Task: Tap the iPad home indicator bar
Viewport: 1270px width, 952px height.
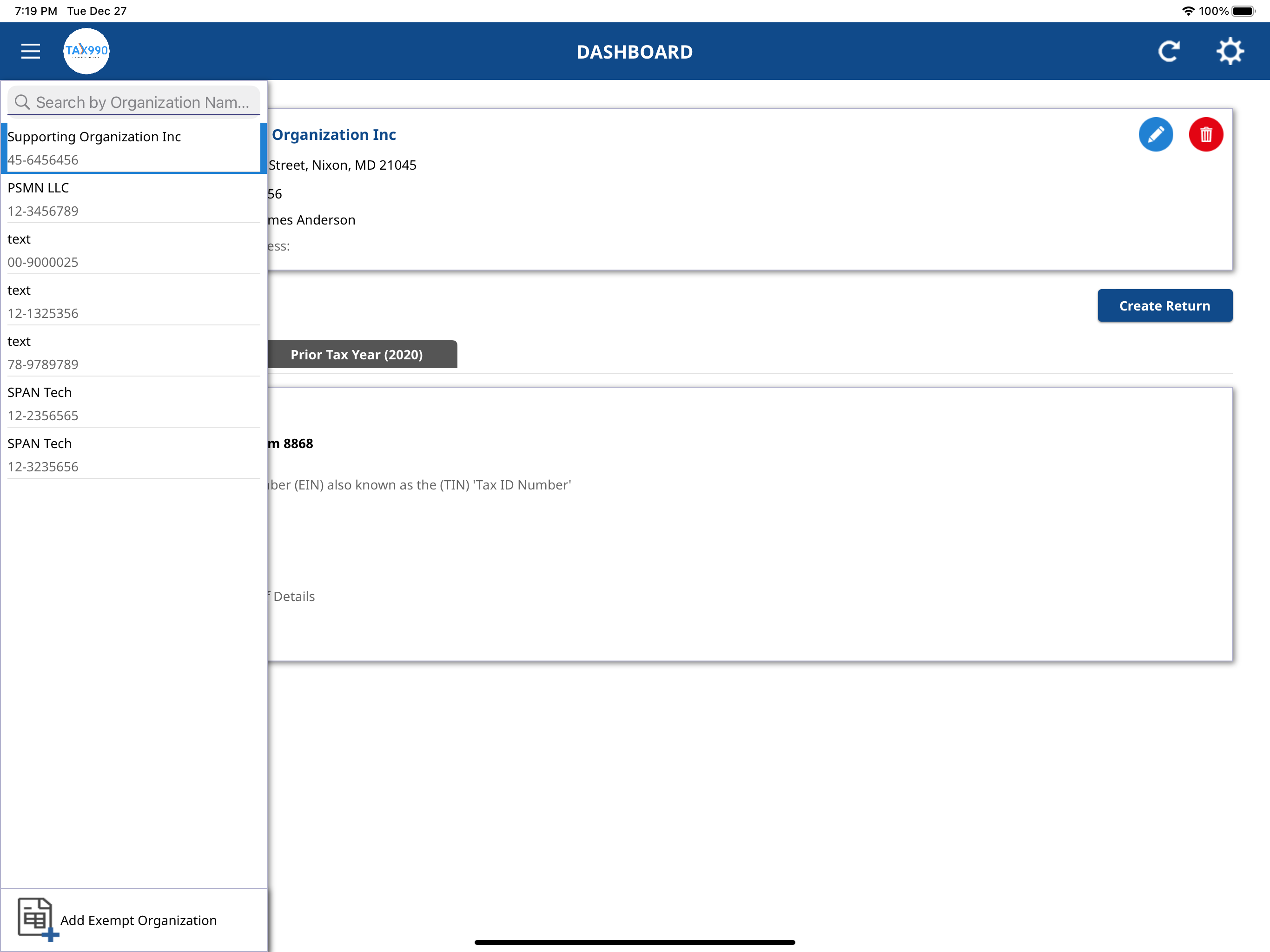Action: pyautogui.click(x=635, y=942)
